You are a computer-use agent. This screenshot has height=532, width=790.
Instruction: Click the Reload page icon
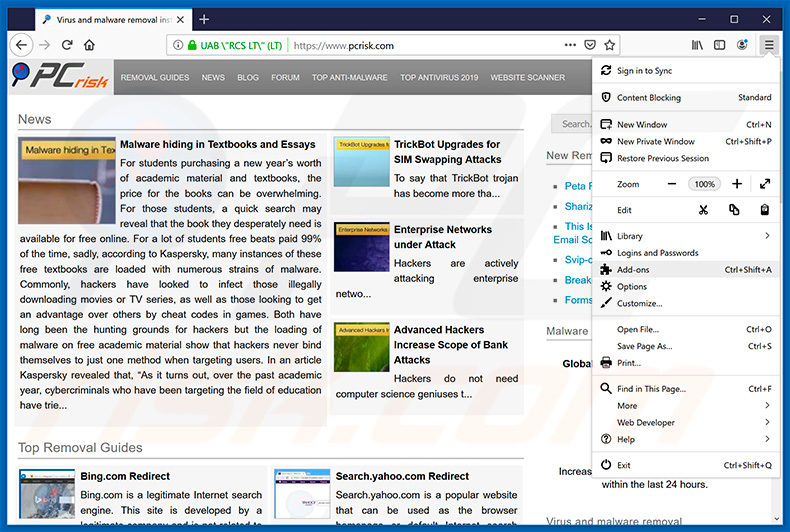click(67, 45)
